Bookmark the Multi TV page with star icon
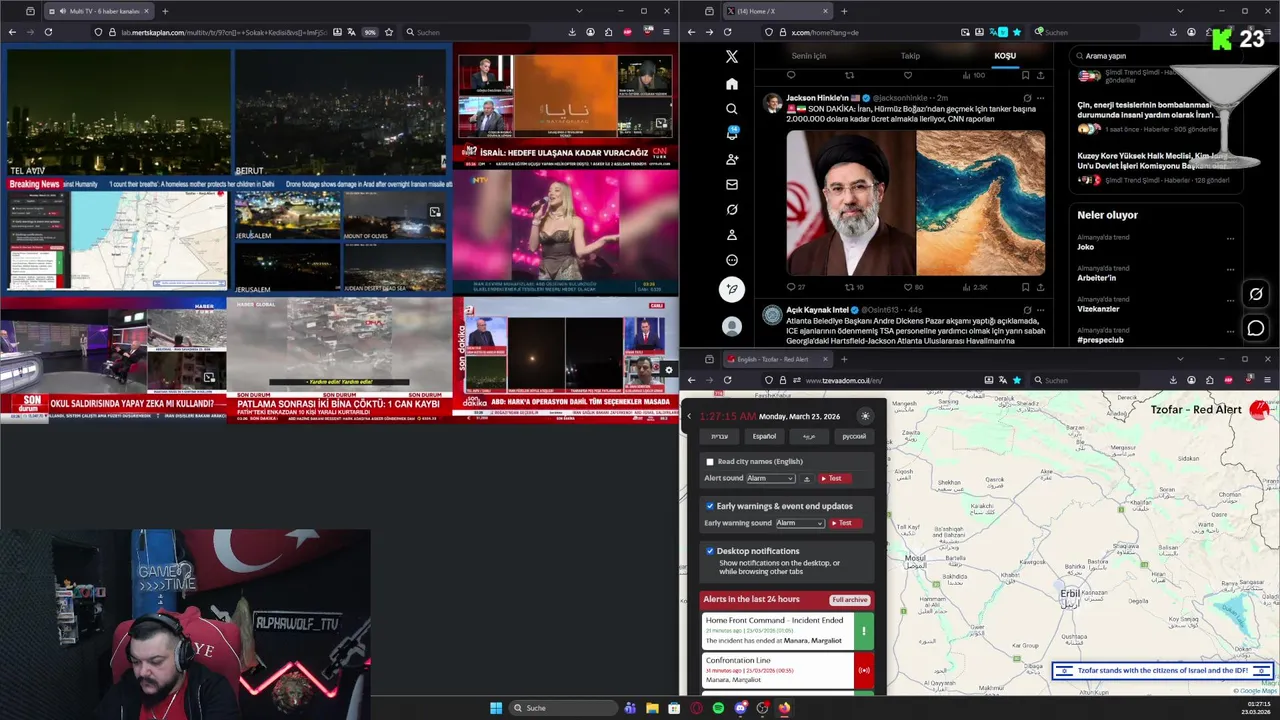 tap(389, 32)
